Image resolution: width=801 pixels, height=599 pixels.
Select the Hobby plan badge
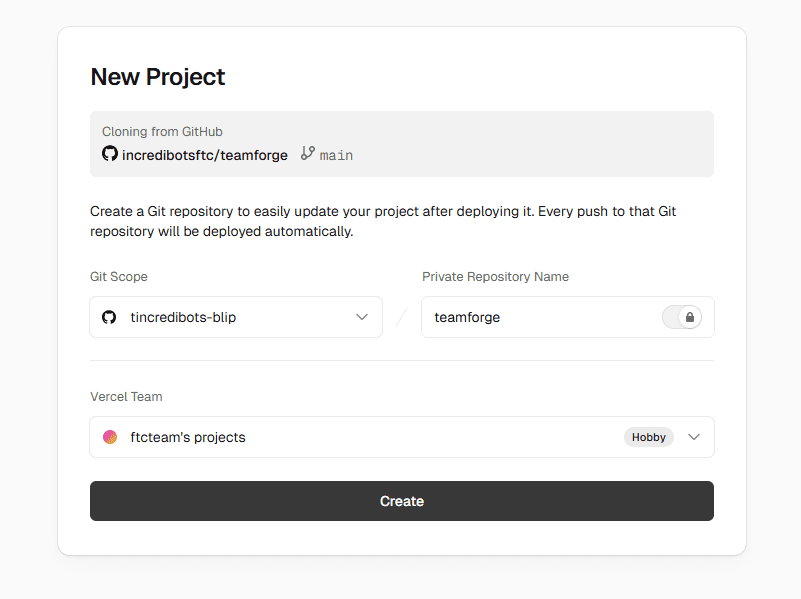coord(648,437)
